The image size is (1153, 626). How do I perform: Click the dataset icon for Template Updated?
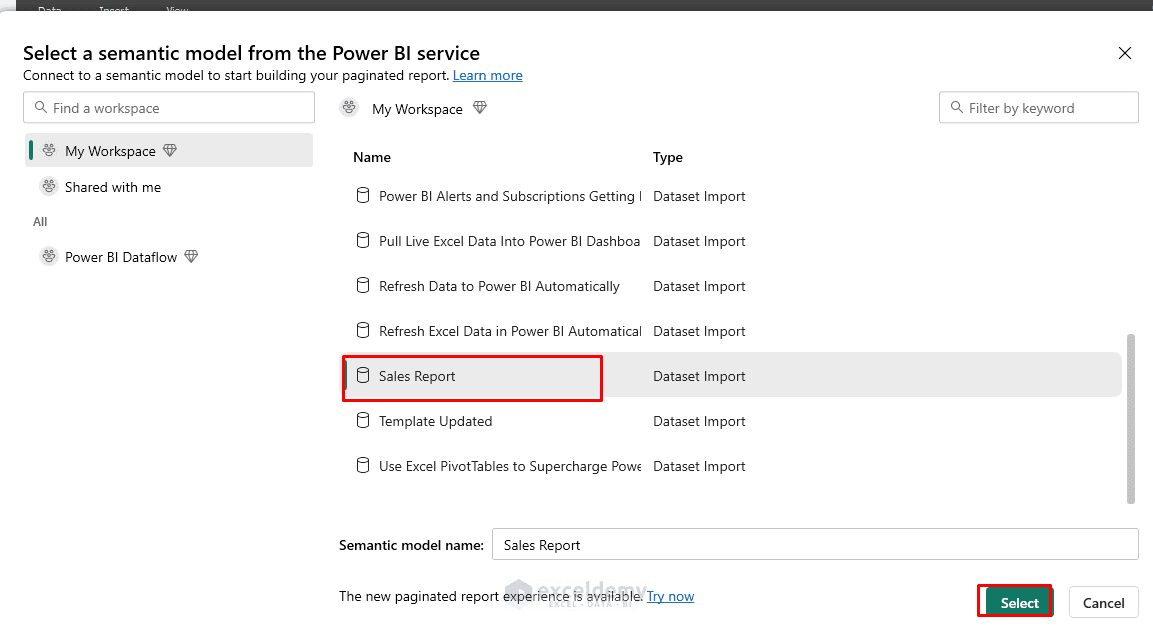click(363, 420)
